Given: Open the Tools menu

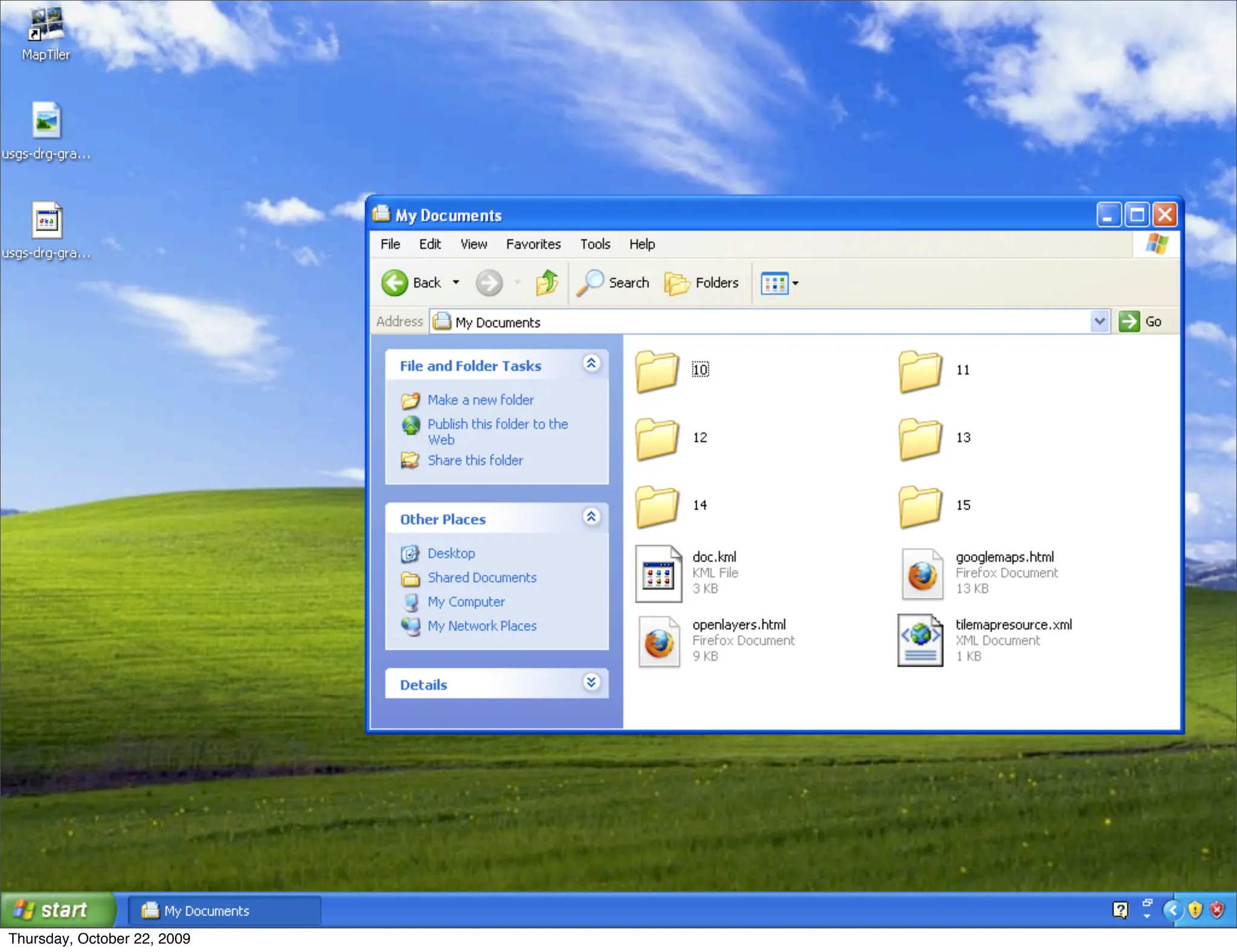Looking at the screenshot, I should (x=595, y=244).
